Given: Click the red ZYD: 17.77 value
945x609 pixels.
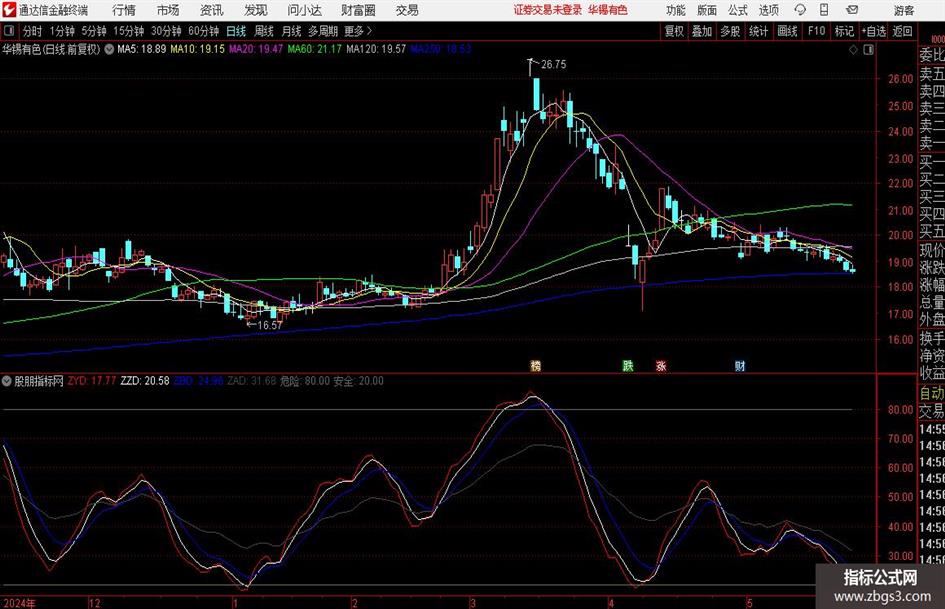Looking at the screenshot, I should pyautogui.click(x=92, y=380).
